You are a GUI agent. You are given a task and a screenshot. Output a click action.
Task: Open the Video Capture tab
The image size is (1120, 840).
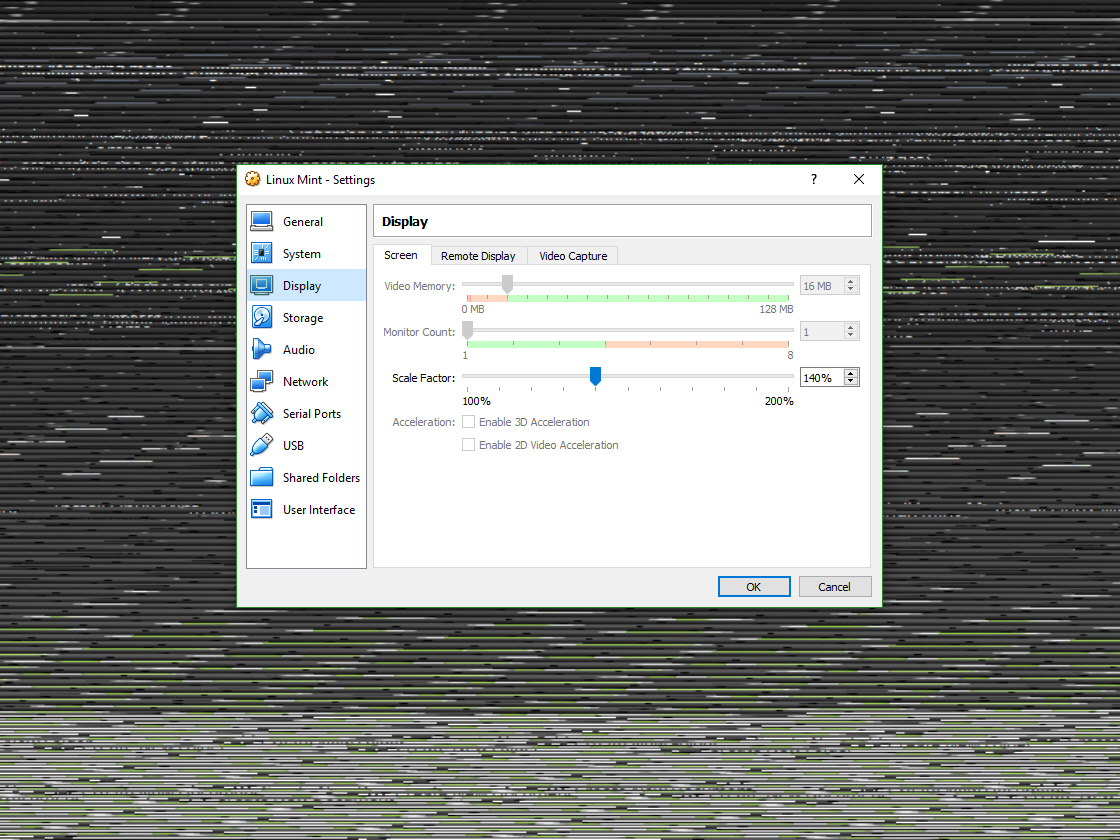click(x=572, y=255)
